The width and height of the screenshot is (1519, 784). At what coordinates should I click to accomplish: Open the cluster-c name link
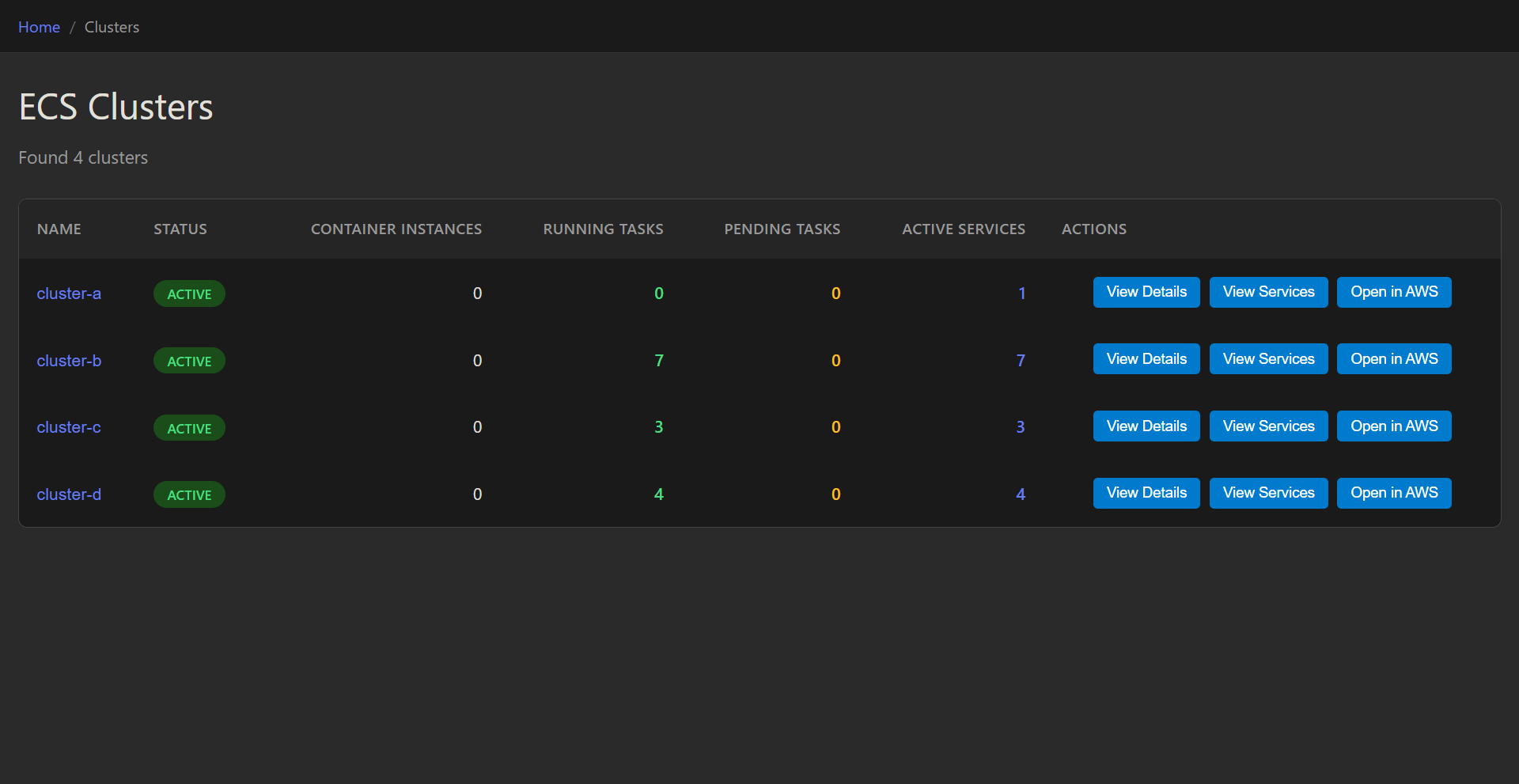pyautogui.click(x=69, y=427)
